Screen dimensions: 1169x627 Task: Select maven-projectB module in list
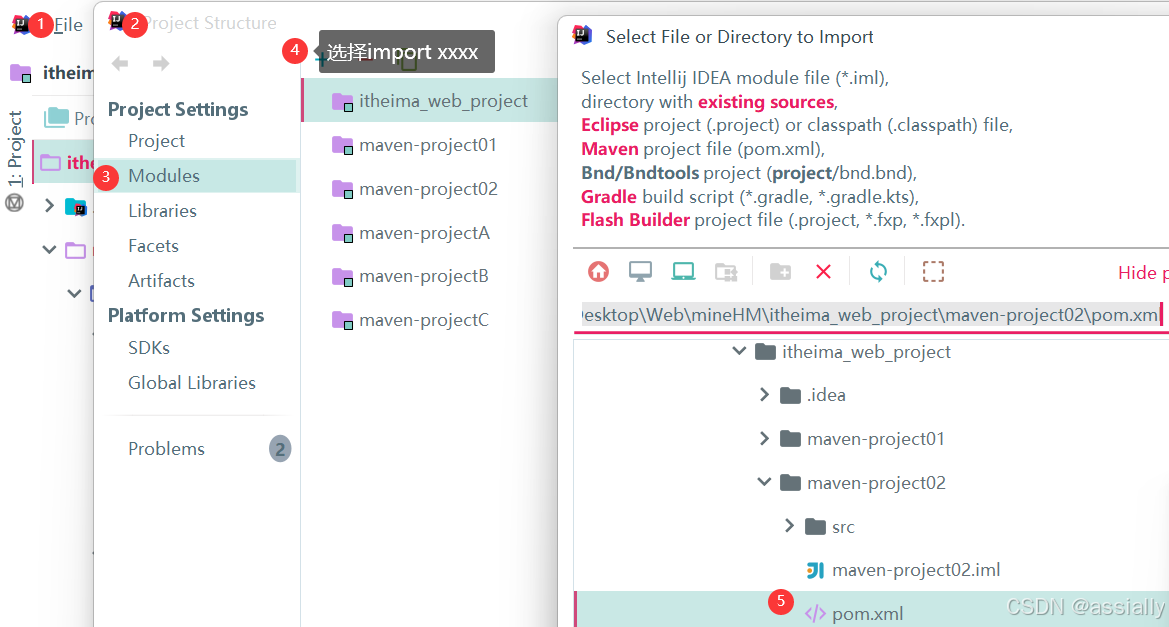click(423, 277)
